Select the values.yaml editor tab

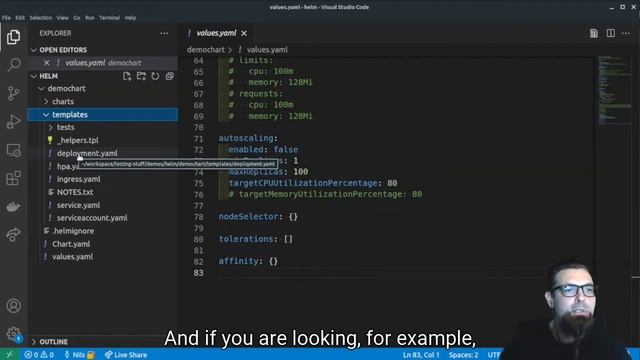(216, 33)
